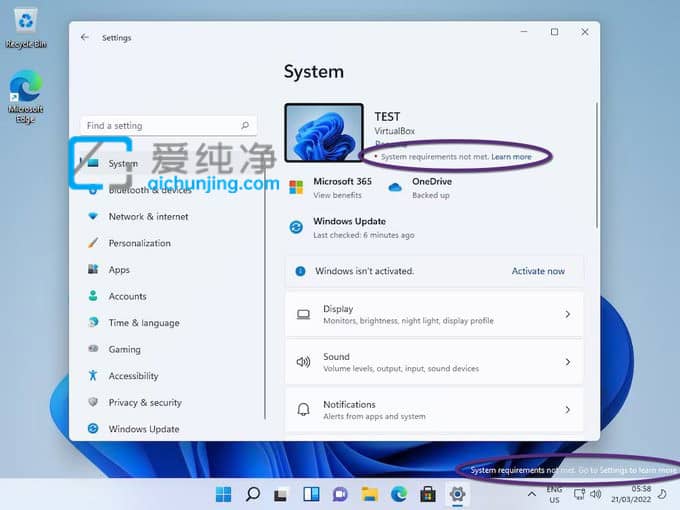Open Microsoft Store on taskbar
This screenshot has width=680, height=510.
pyautogui.click(x=428, y=494)
